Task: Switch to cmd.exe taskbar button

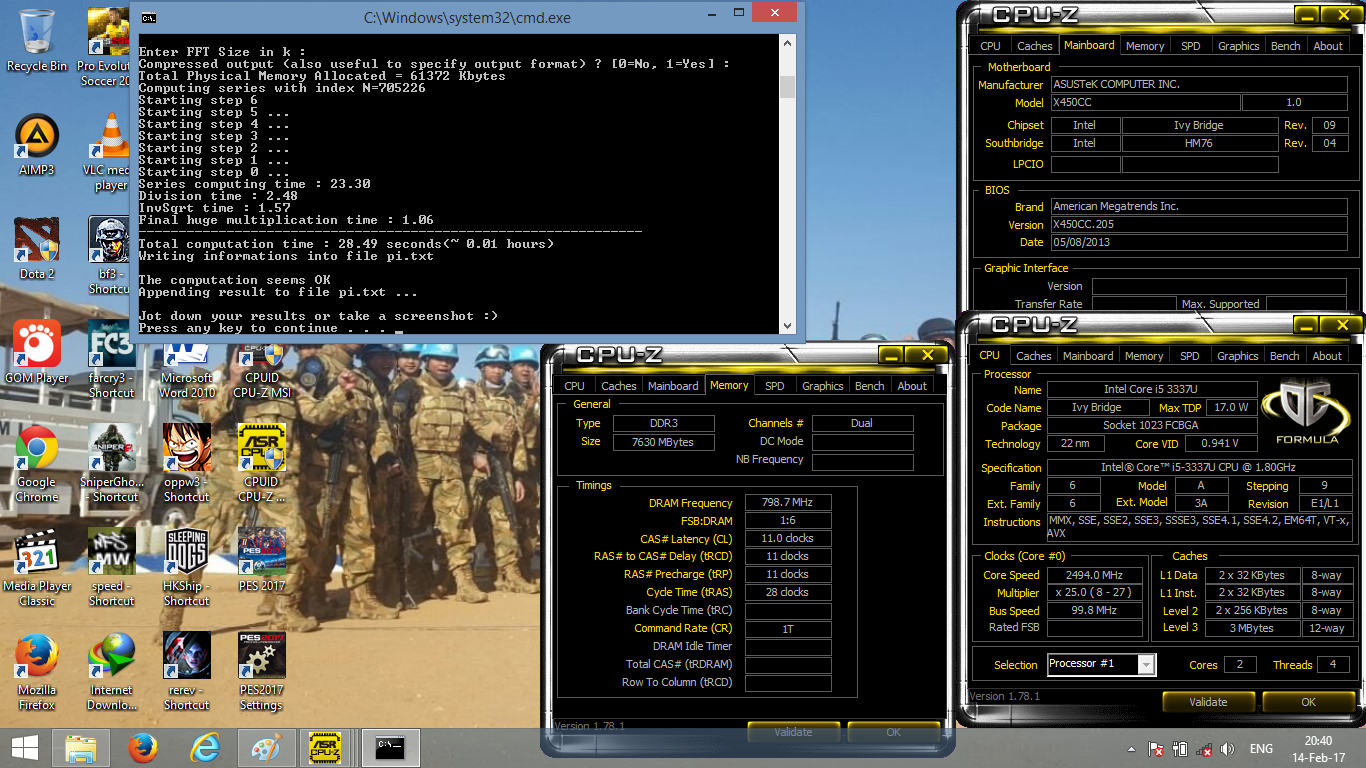Action: (x=390, y=747)
